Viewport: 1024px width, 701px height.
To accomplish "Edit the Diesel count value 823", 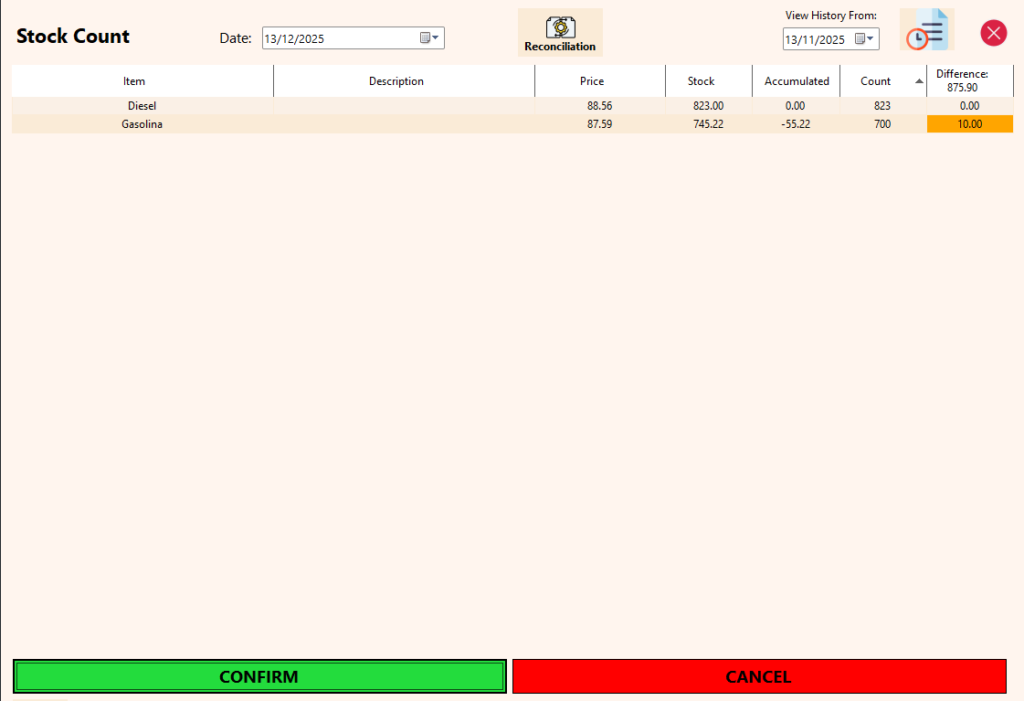I will tap(881, 105).
